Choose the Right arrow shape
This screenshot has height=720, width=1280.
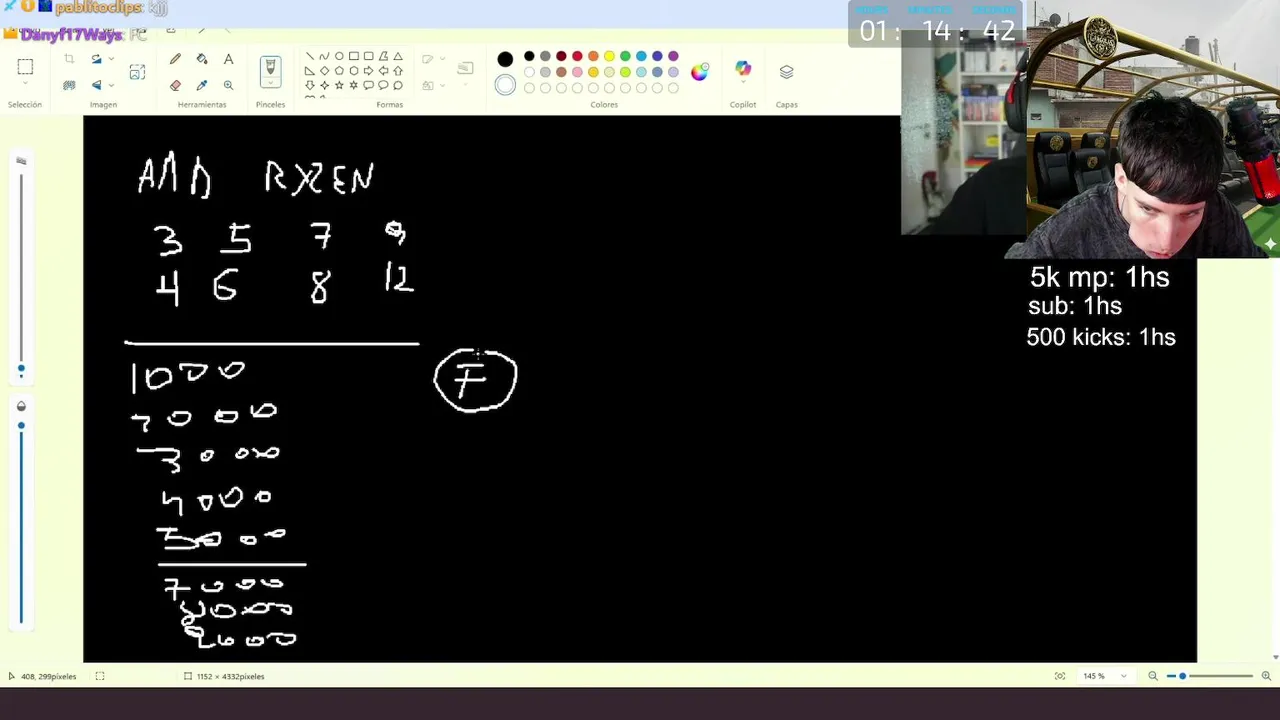[368, 71]
